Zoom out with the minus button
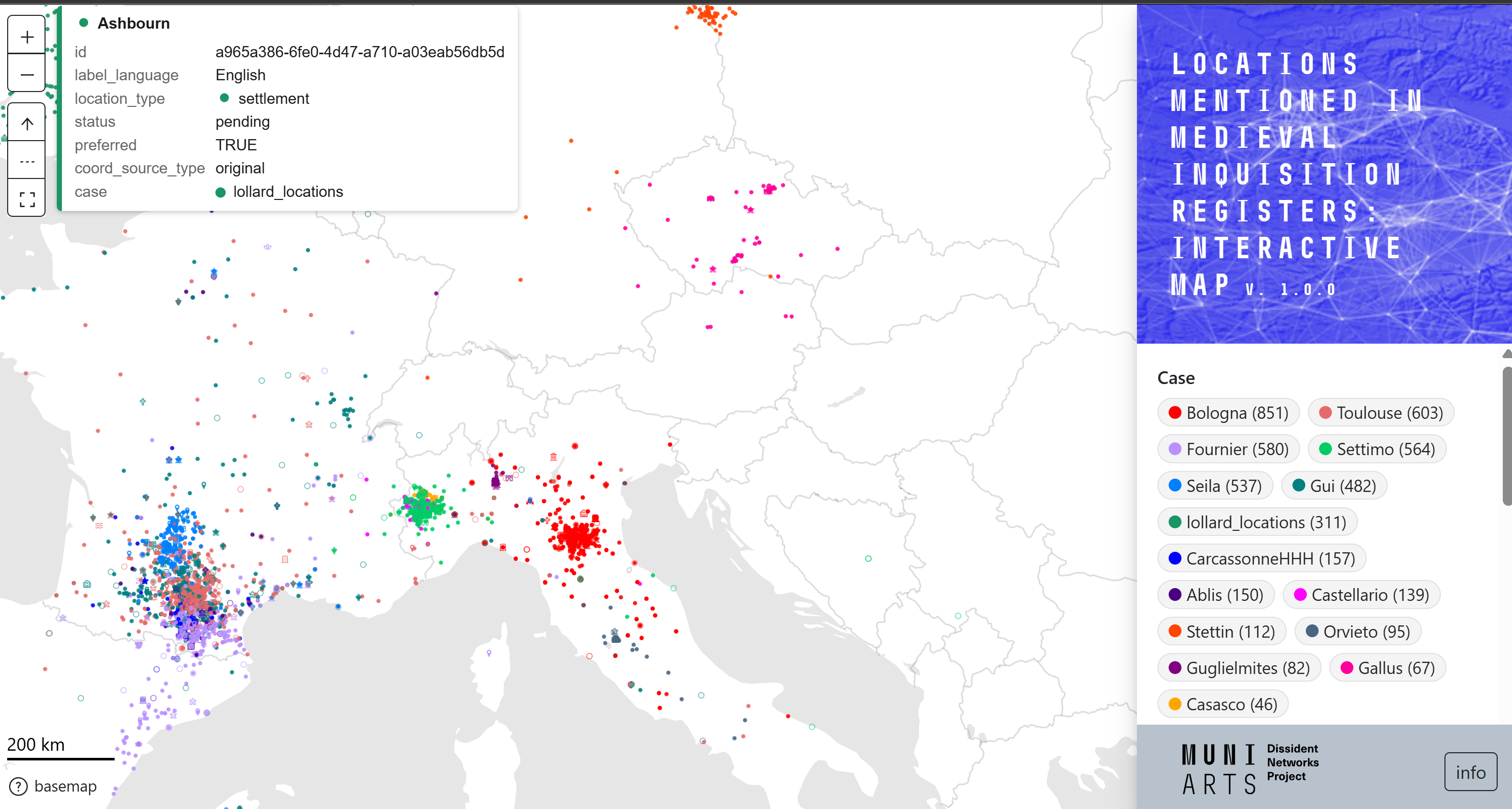Viewport: 1512px width, 809px height. point(27,74)
